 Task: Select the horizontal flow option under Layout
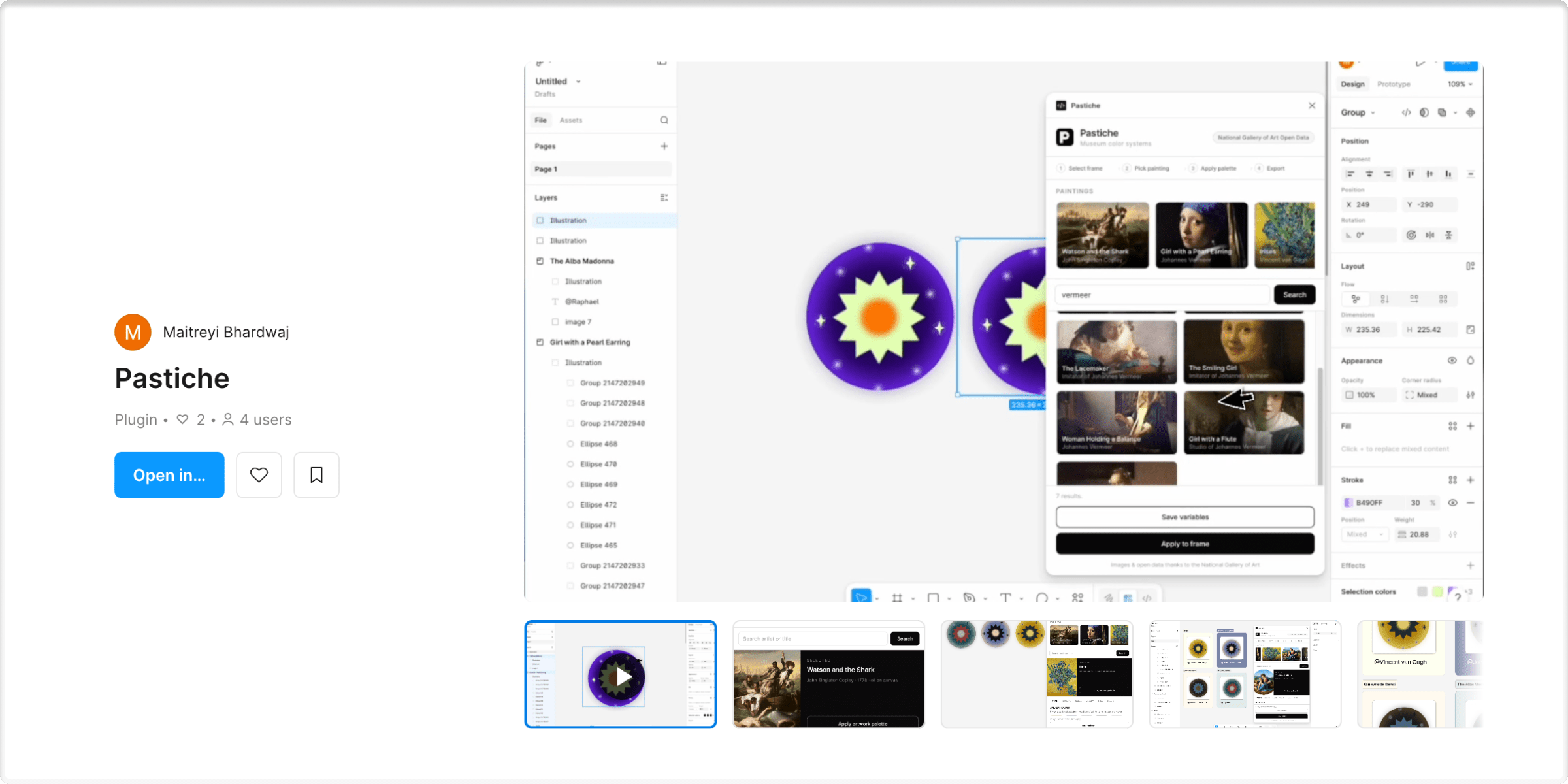(x=1414, y=299)
